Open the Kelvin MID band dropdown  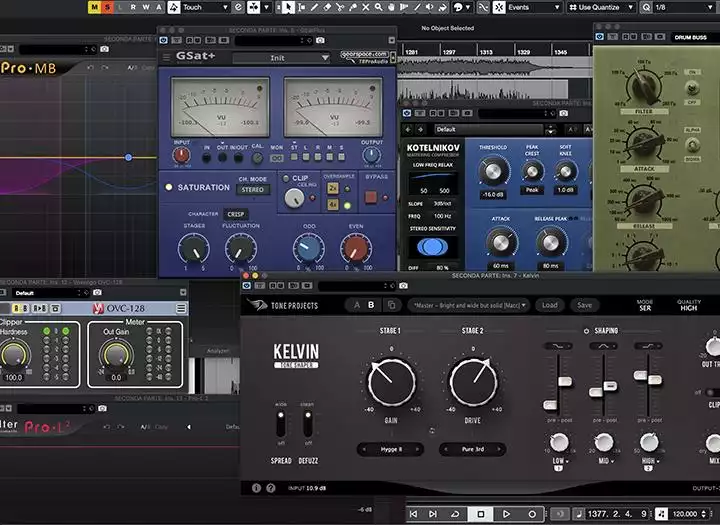pyautogui.click(x=605, y=461)
